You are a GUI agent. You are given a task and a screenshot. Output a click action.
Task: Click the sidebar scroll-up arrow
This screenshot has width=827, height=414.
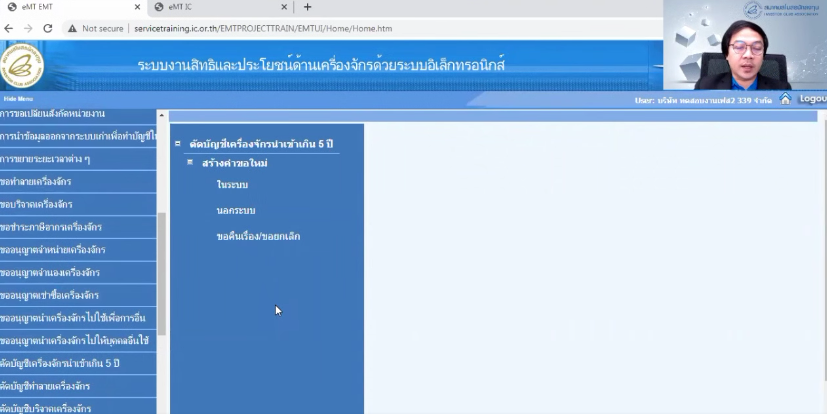click(161, 115)
